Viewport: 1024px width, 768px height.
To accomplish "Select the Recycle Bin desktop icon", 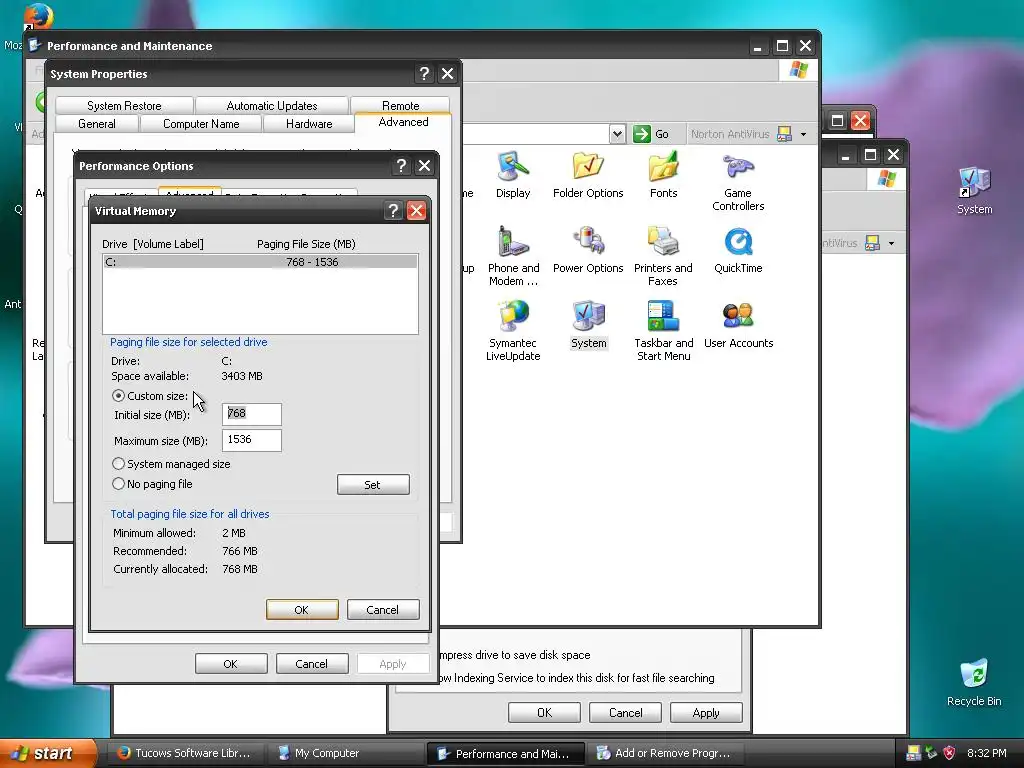I will (974, 682).
